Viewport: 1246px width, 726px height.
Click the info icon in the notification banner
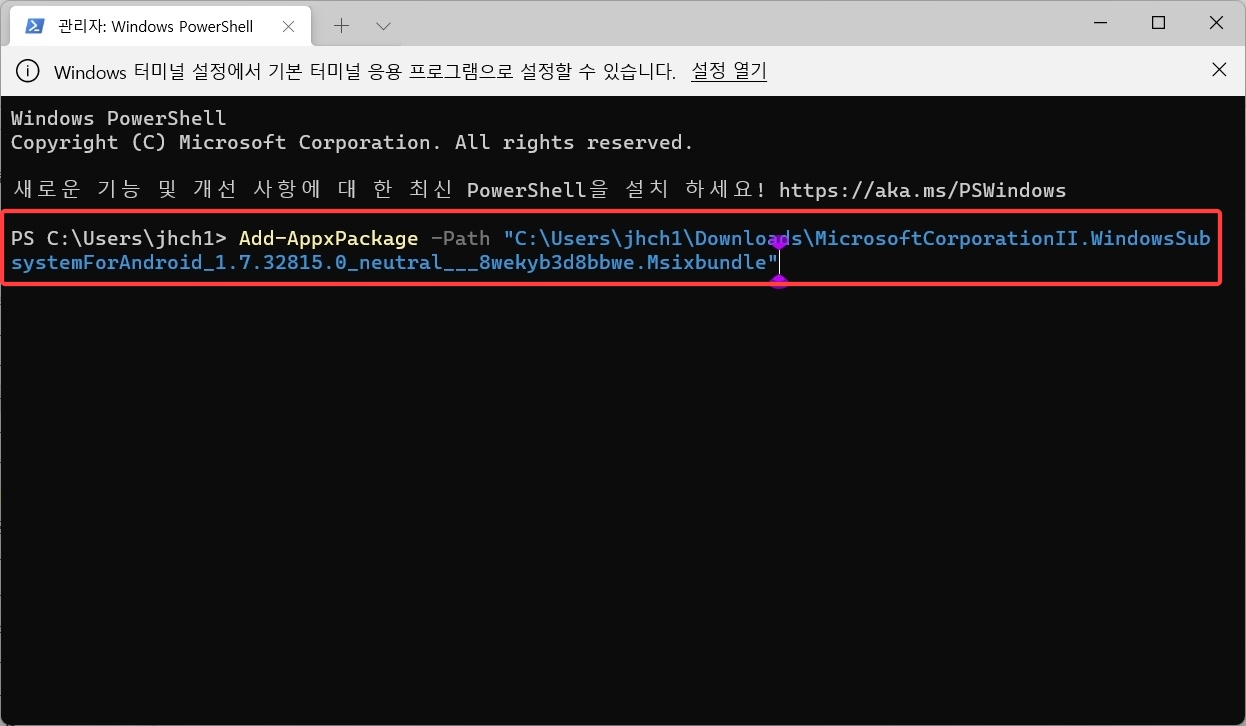tap(27, 70)
